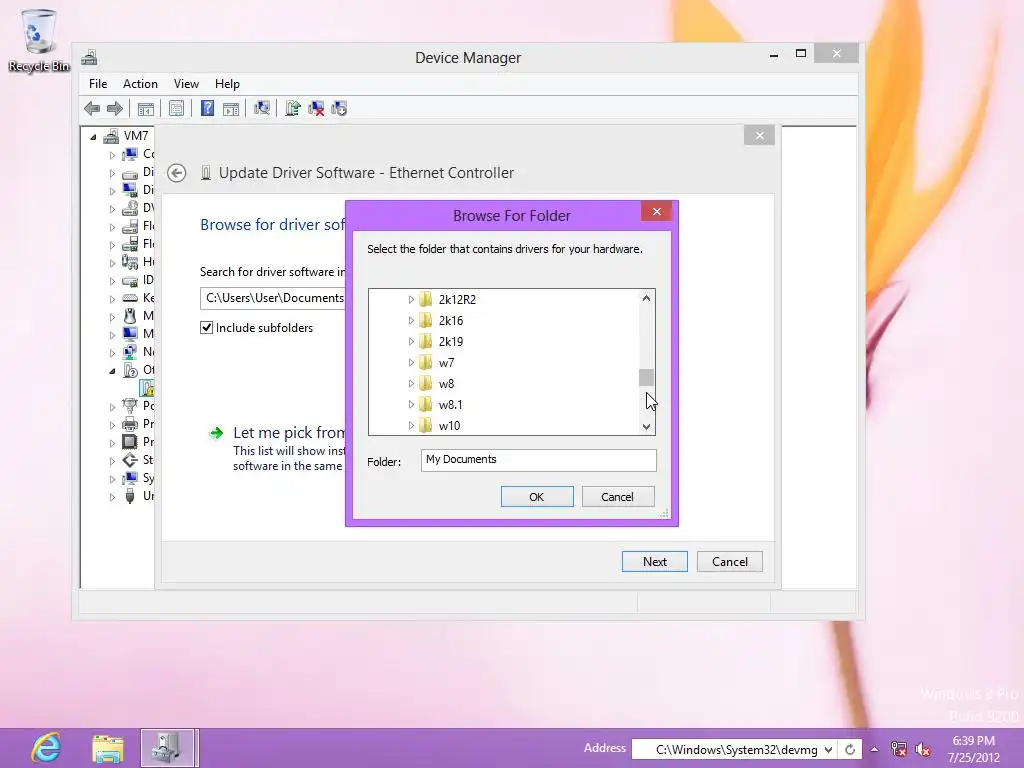Click the muted volume tray icon

pos(923,749)
